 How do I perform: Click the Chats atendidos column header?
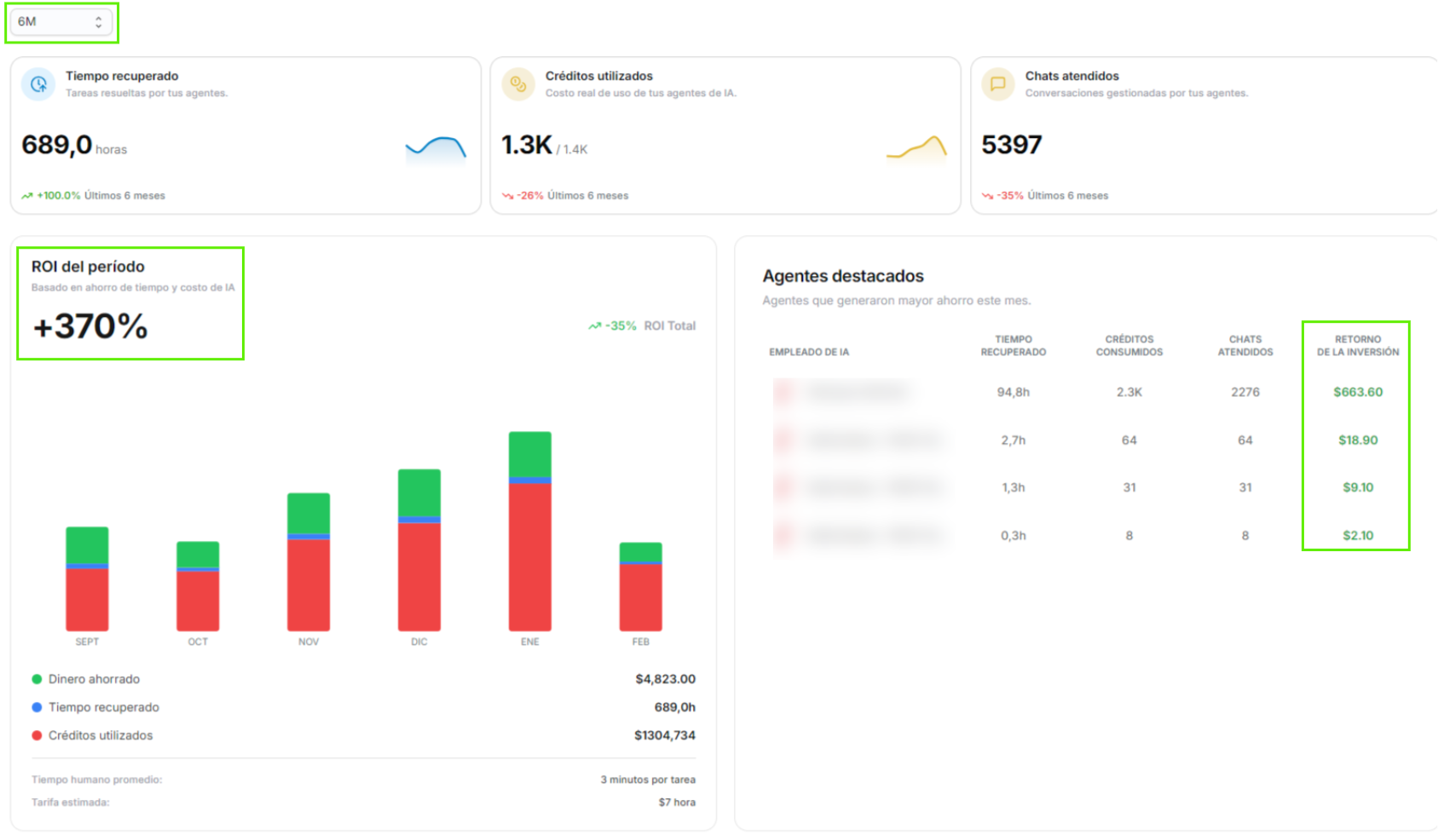tap(1245, 345)
